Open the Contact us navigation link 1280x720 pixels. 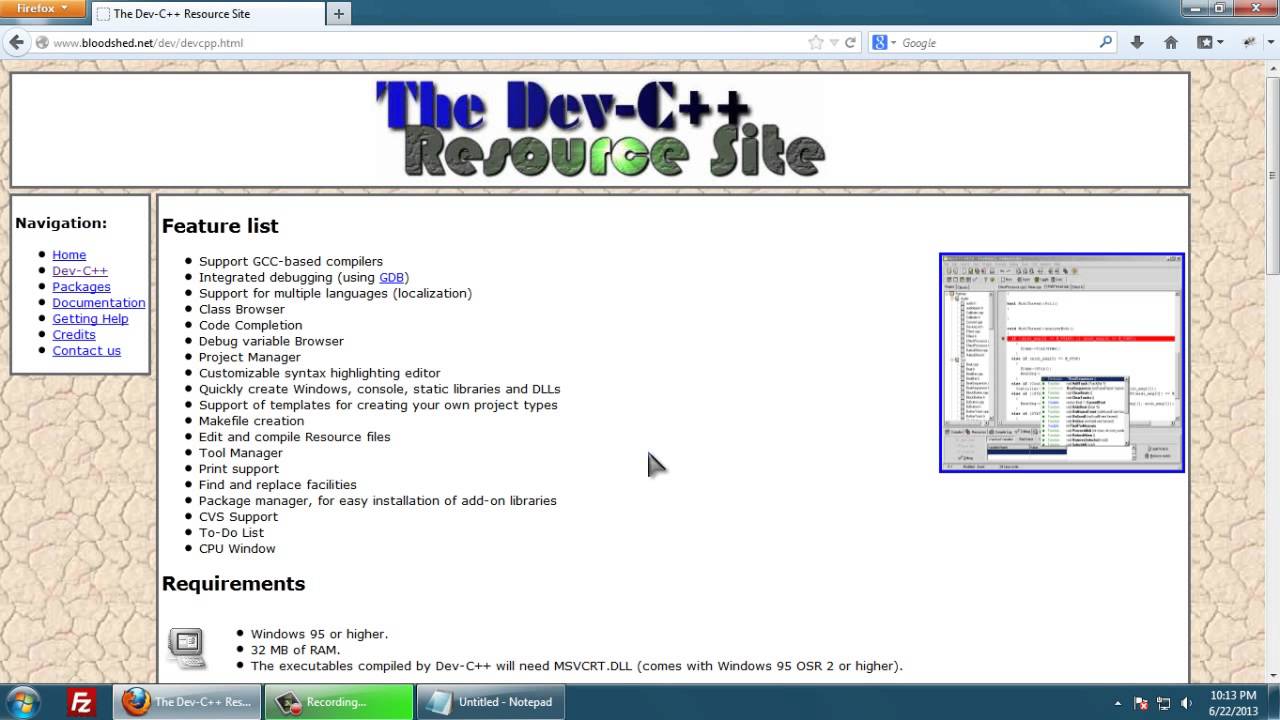tap(86, 351)
